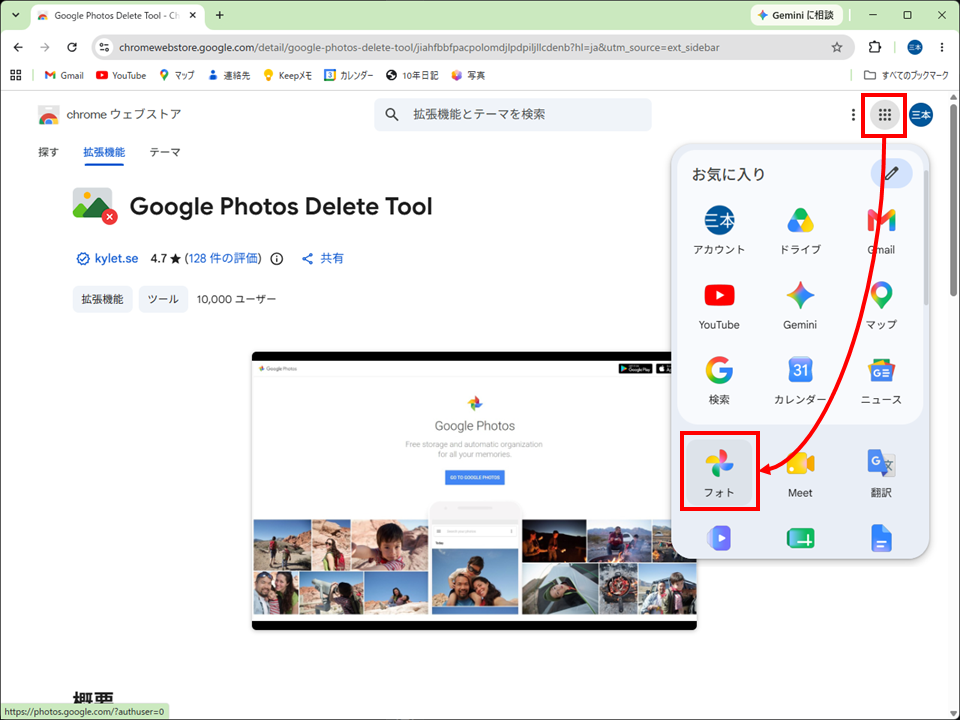
Task: Open Meet from the apps panel
Action: pos(800,473)
